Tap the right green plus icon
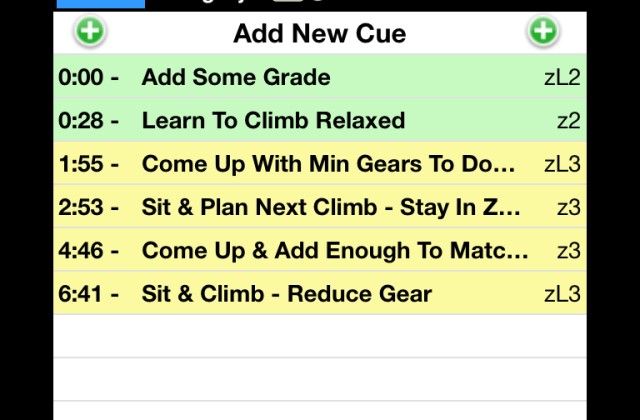 pyautogui.click(x=543, y=31)
